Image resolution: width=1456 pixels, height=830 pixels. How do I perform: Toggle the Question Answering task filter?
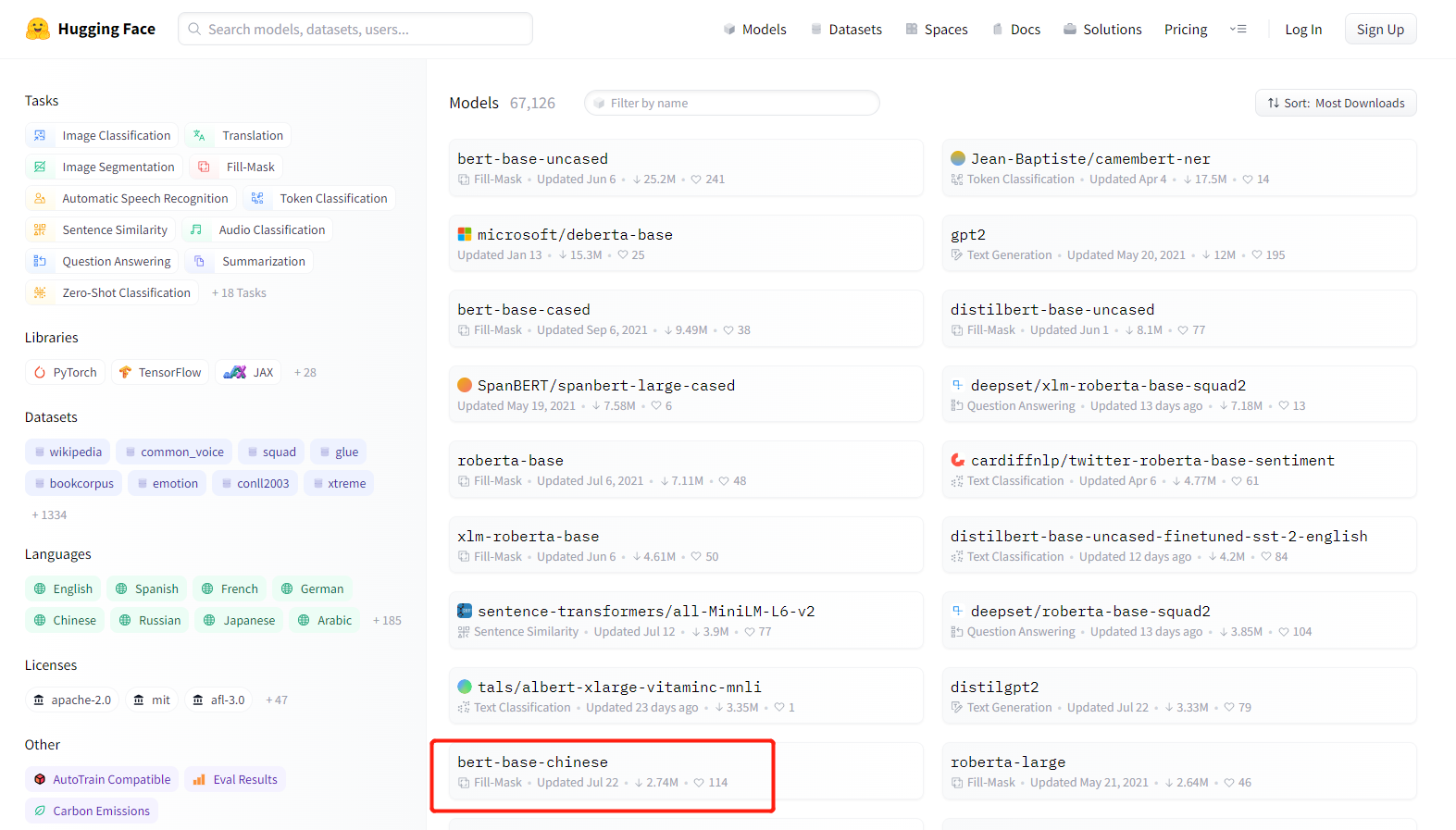tap(103, 262)
